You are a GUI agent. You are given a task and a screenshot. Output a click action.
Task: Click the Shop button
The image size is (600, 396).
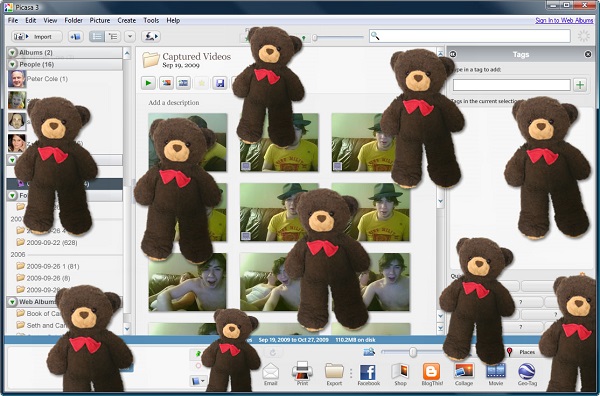[400, 374]
